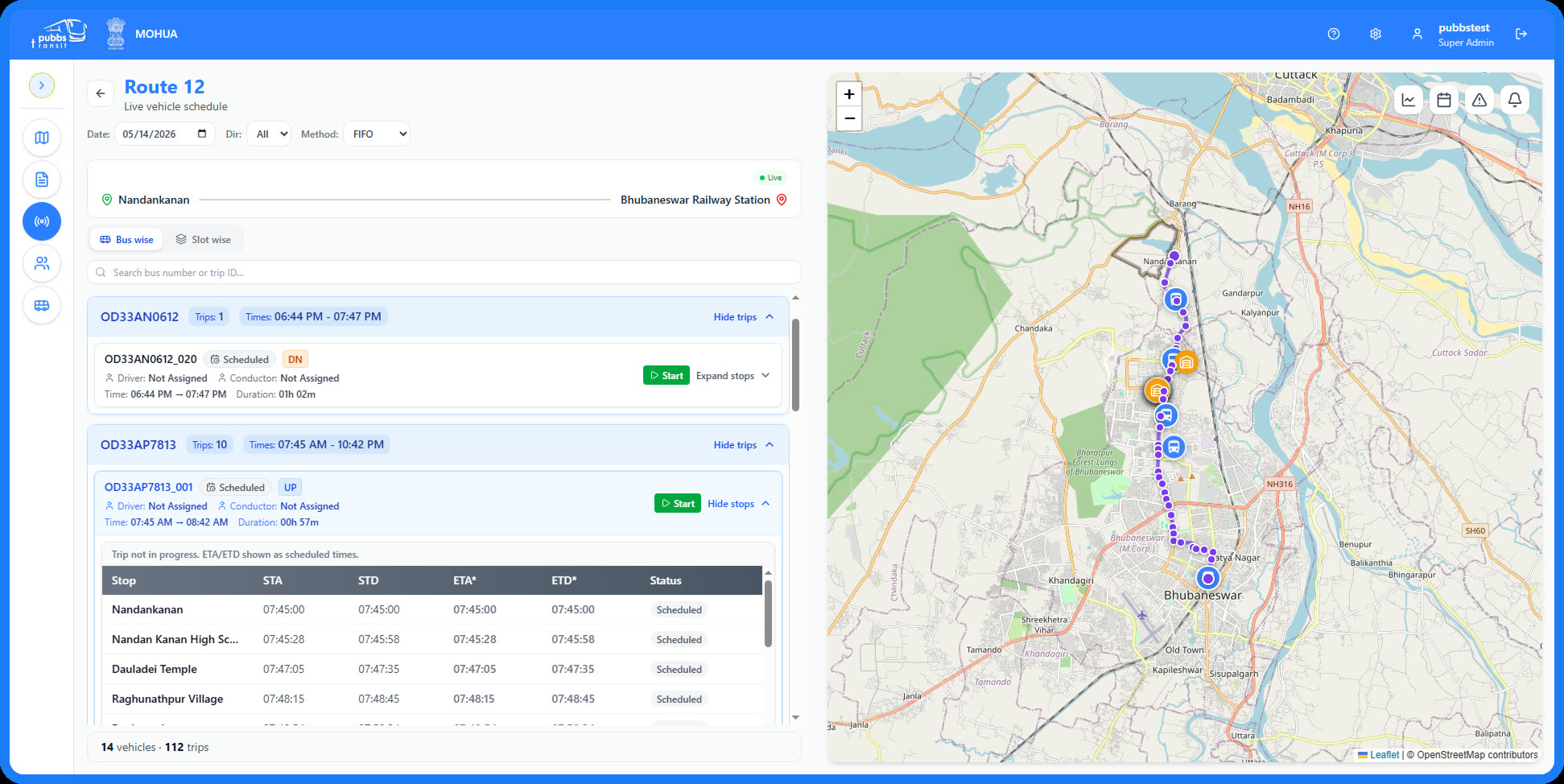Start trip OD33AP7813_001
Image resolution: width=1564 pixels, height=784 pixels.
tap(678, 503)
